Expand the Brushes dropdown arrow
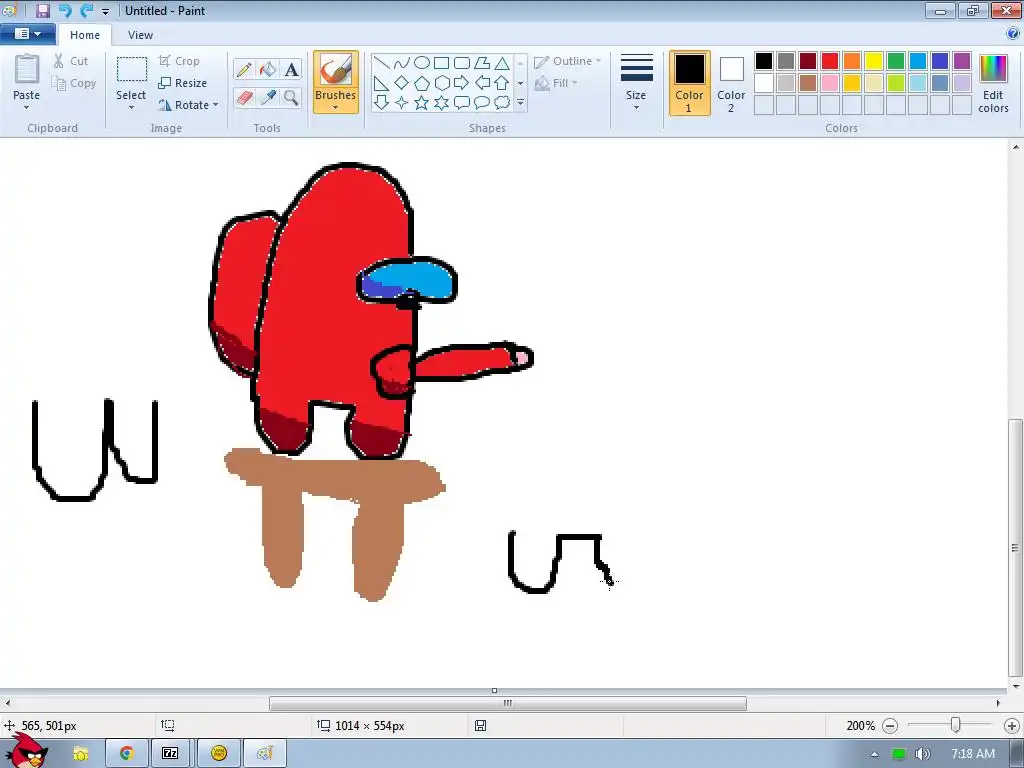This screenshot has height=768, width=1024. pos(336,108)
